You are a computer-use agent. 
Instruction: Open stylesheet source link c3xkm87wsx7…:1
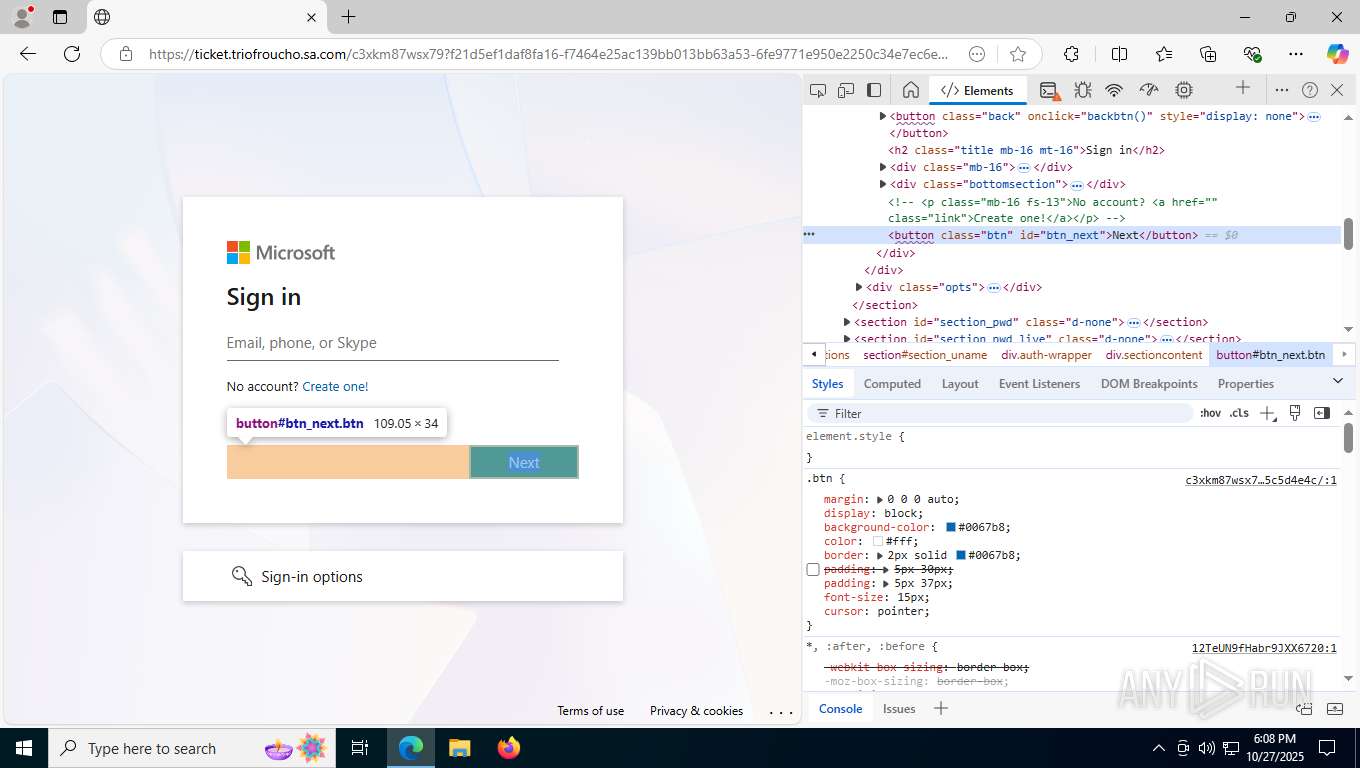1260,480
